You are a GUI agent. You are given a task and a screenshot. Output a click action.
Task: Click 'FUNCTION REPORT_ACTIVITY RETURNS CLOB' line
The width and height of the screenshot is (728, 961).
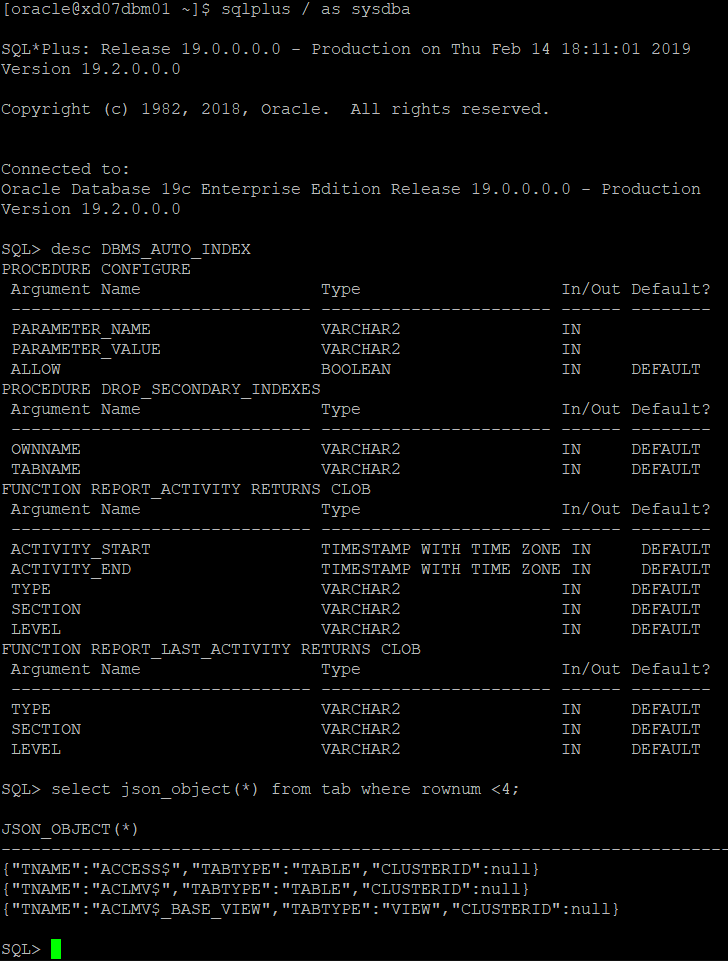point(186,490)
